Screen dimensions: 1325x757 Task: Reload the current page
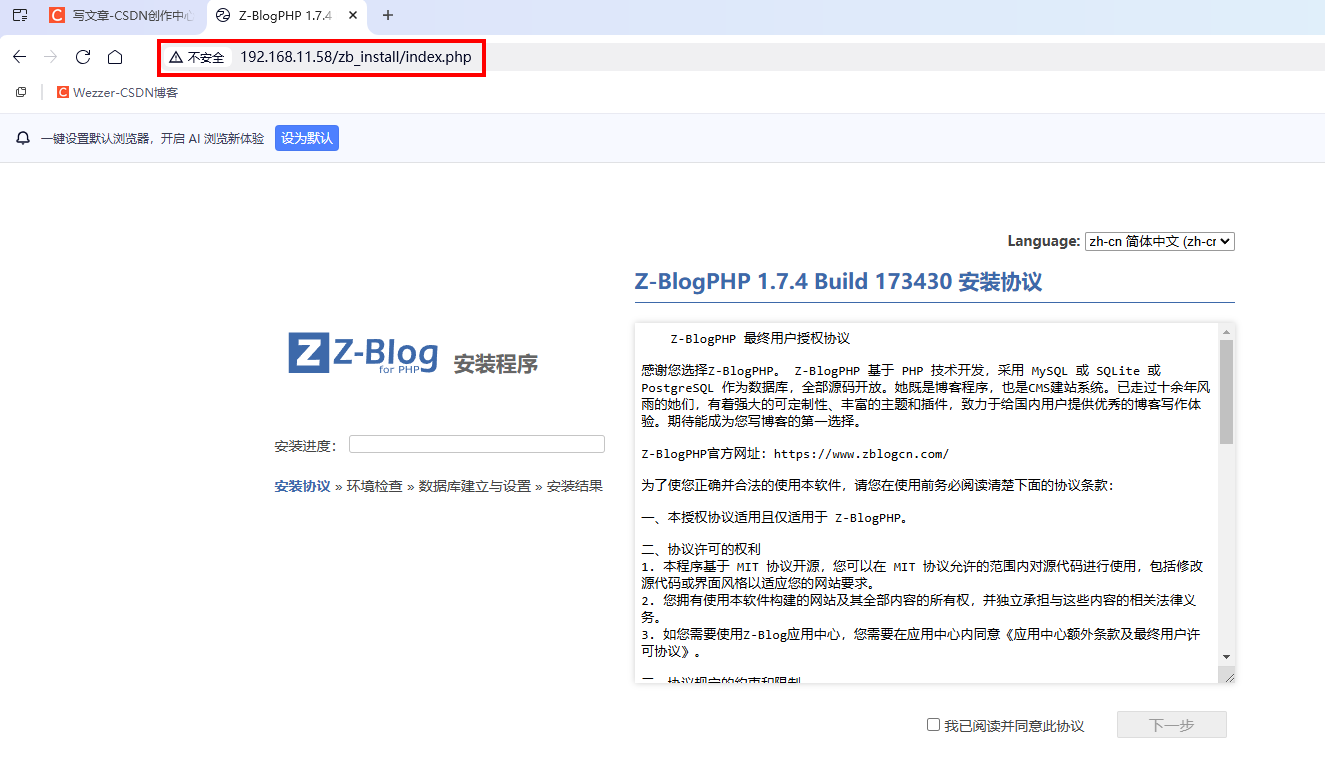[83, 57]
